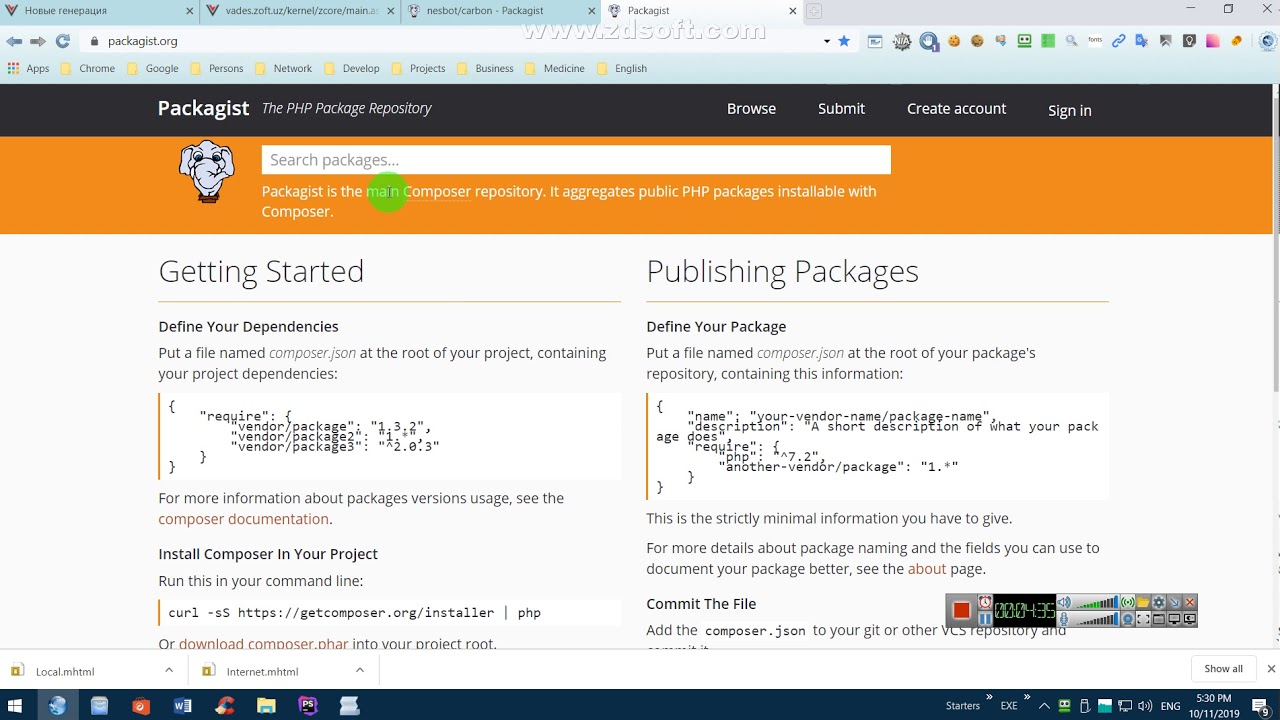Focus the Search packages field
1280x720 pixels.
click(x=576, y=160)
